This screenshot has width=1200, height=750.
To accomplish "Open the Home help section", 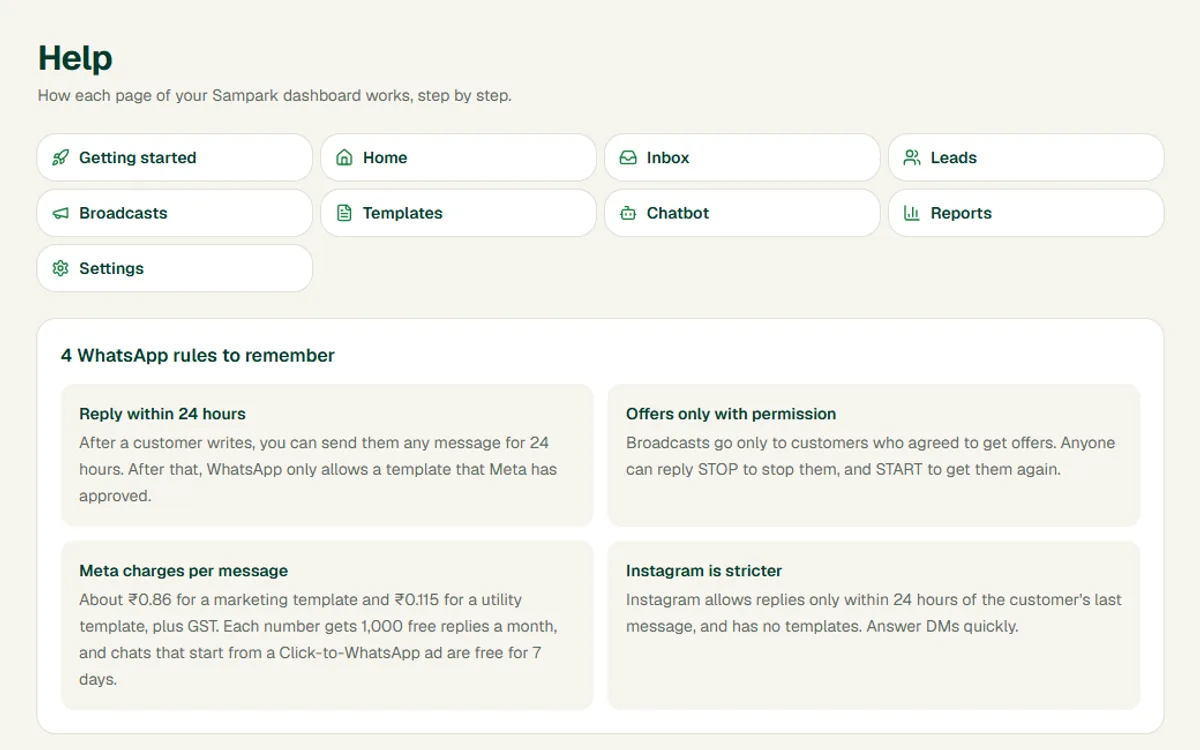I will 459,158.
